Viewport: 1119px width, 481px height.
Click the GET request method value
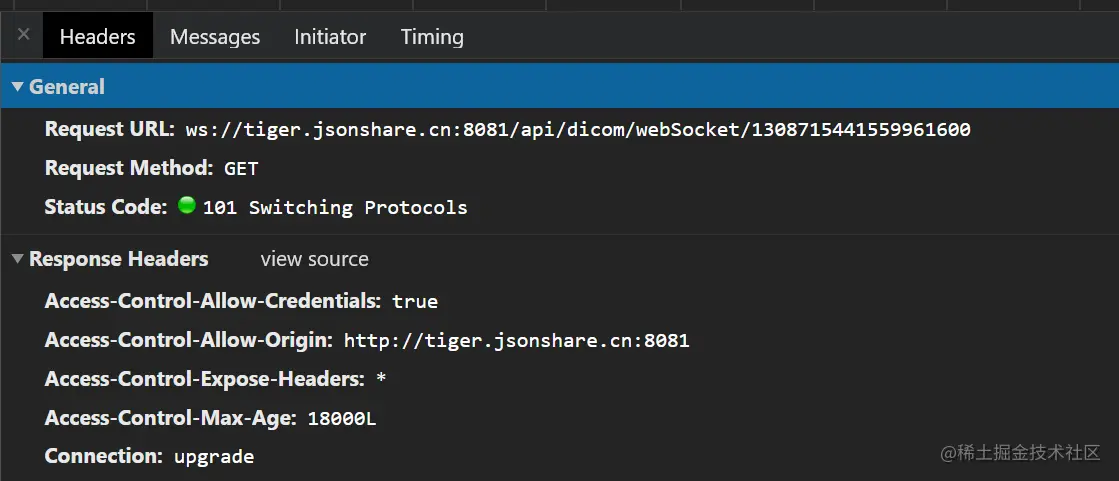click(x=241, y=168)
